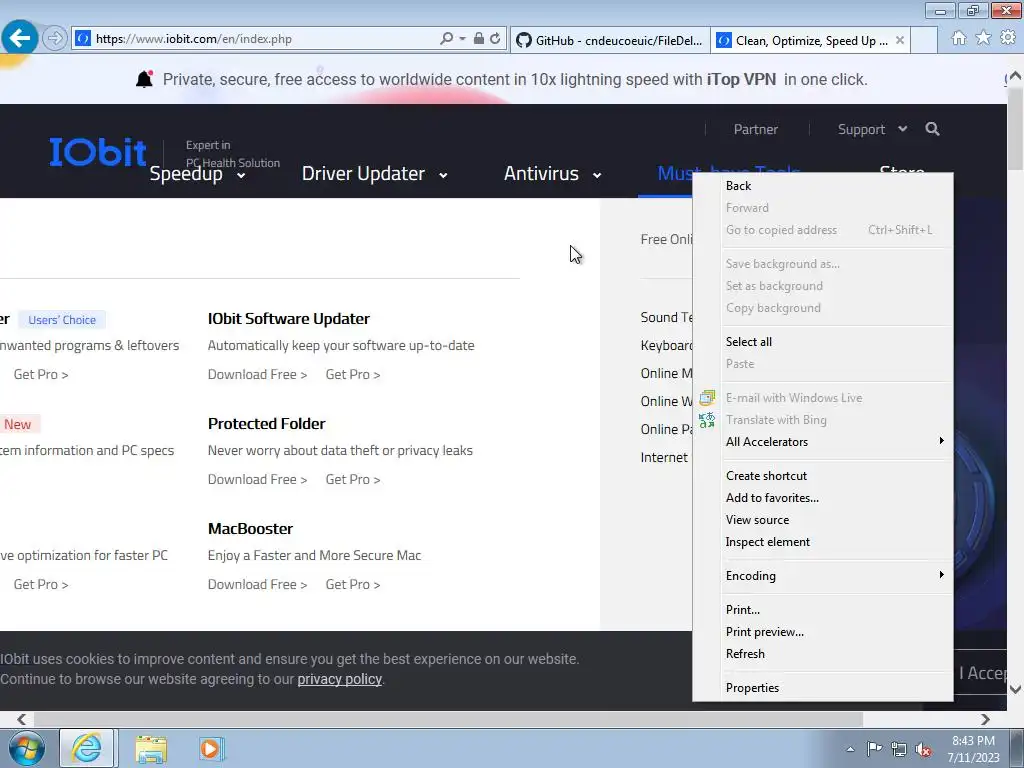Choose Create shortcut in context menu
Viewport: 1024px width, 768px height.
[x=823, y=475]
